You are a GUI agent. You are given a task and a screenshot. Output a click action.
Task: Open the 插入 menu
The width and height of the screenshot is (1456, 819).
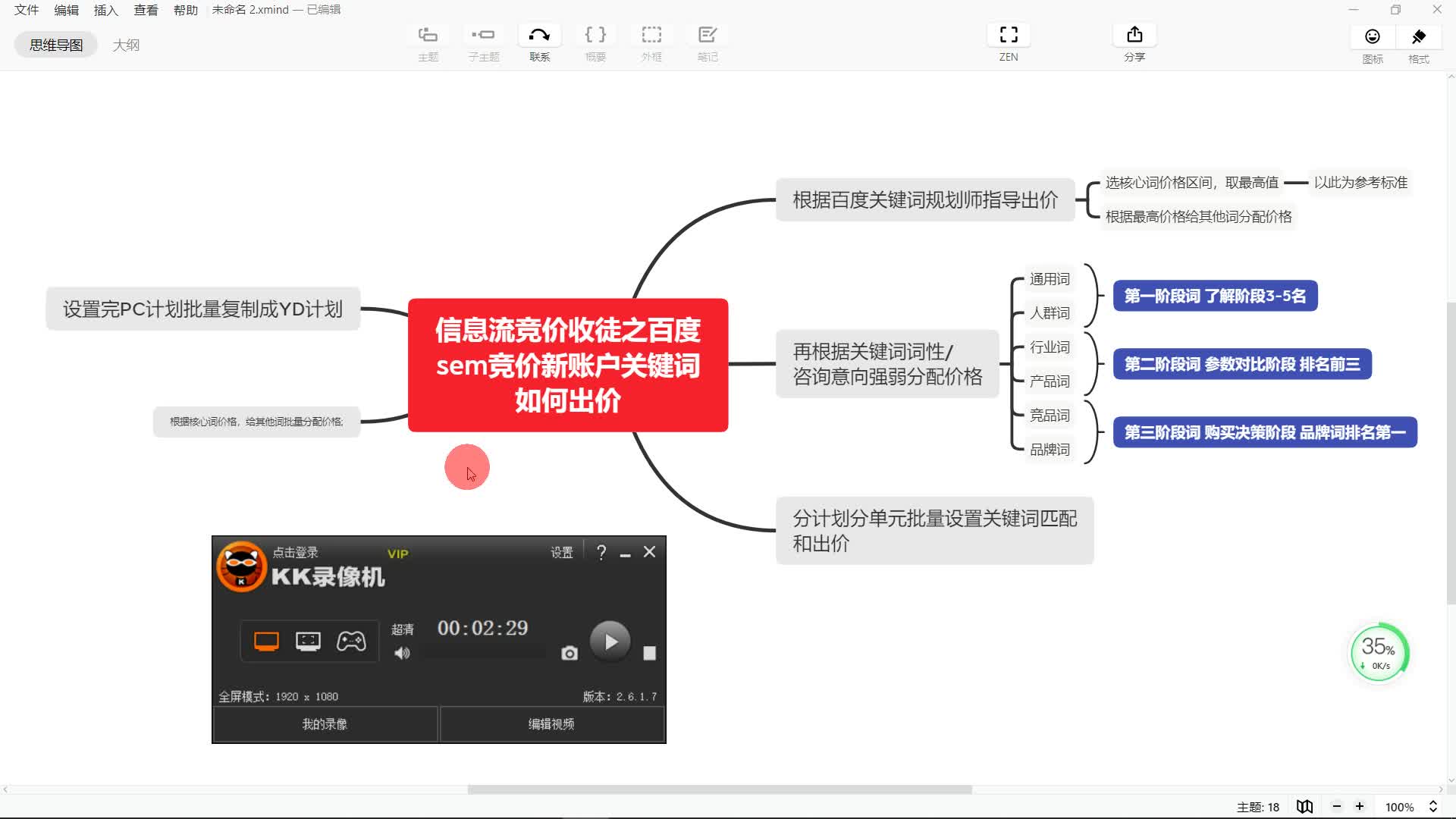pyautogui.click(x=106, y=10)
